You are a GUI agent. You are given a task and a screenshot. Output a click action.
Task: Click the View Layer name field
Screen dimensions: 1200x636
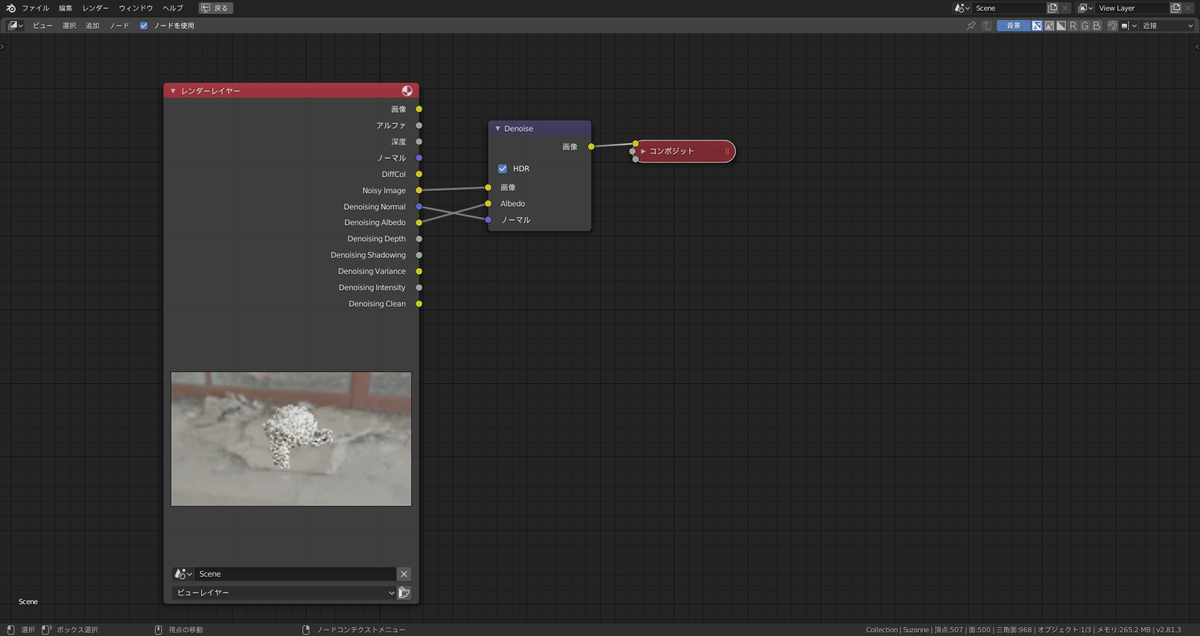coord(1131,7)
